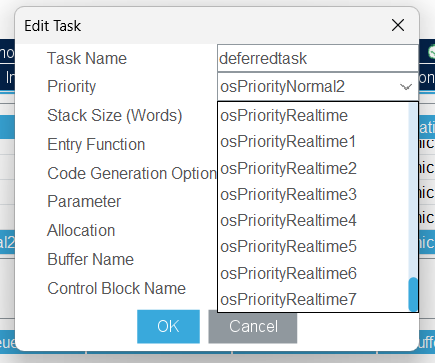
Task: Choose osPriorityRealtime4 entry
Action: (313, 220)
